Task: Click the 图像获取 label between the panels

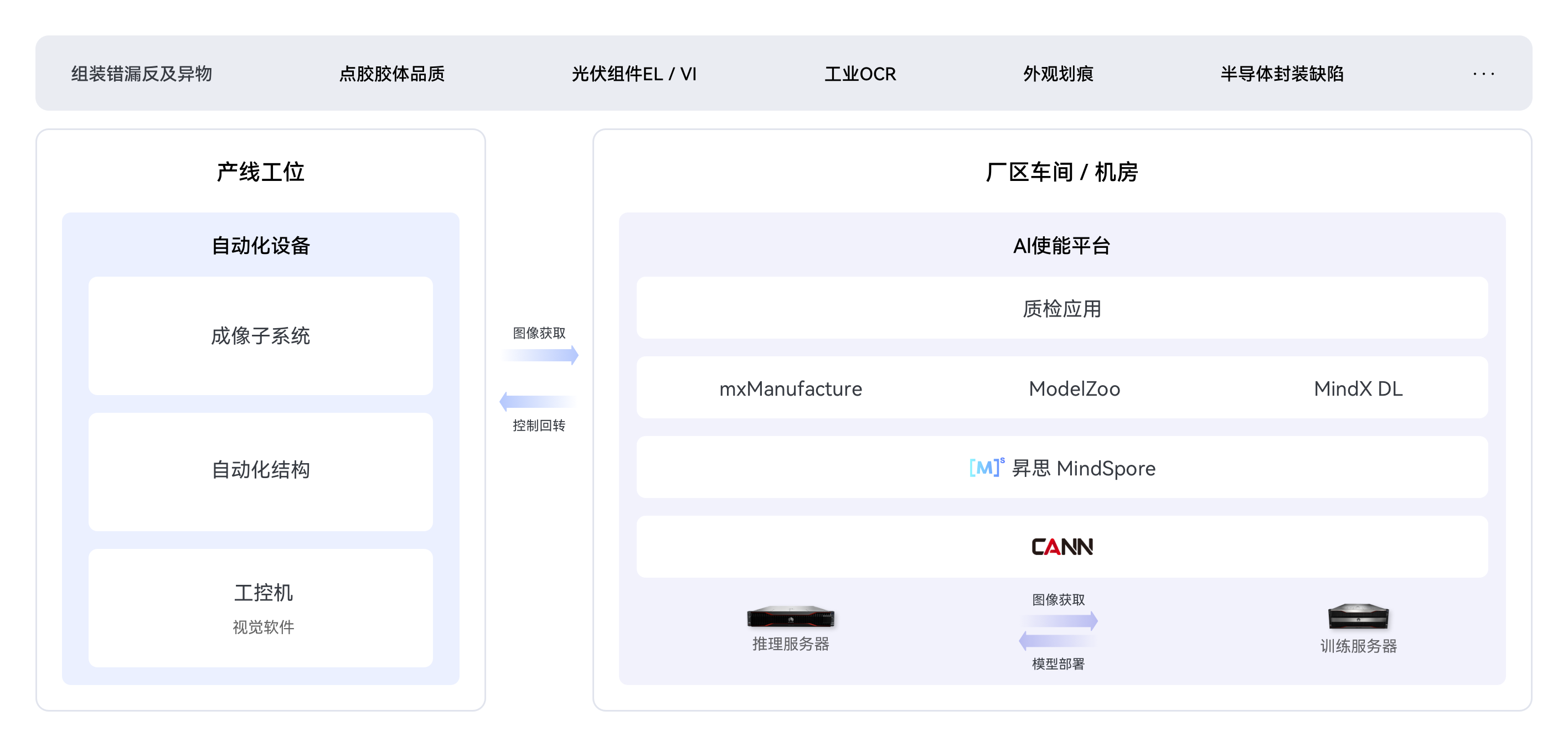Action: pyautogui.click(x=539, y=333)
